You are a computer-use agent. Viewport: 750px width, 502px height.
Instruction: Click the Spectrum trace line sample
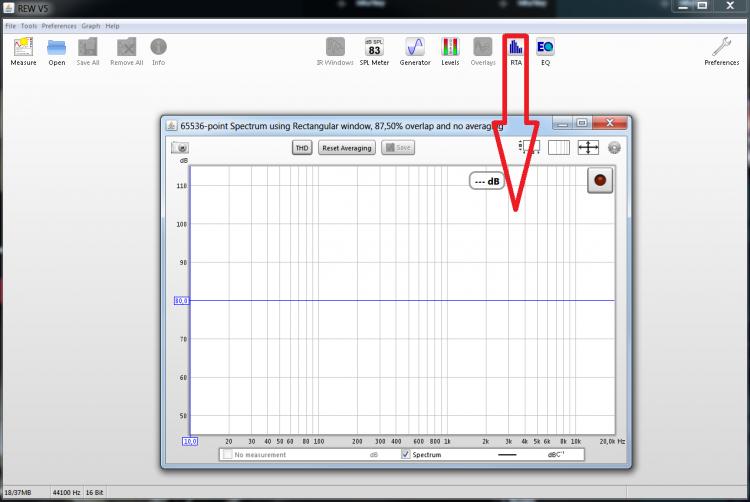507,455
